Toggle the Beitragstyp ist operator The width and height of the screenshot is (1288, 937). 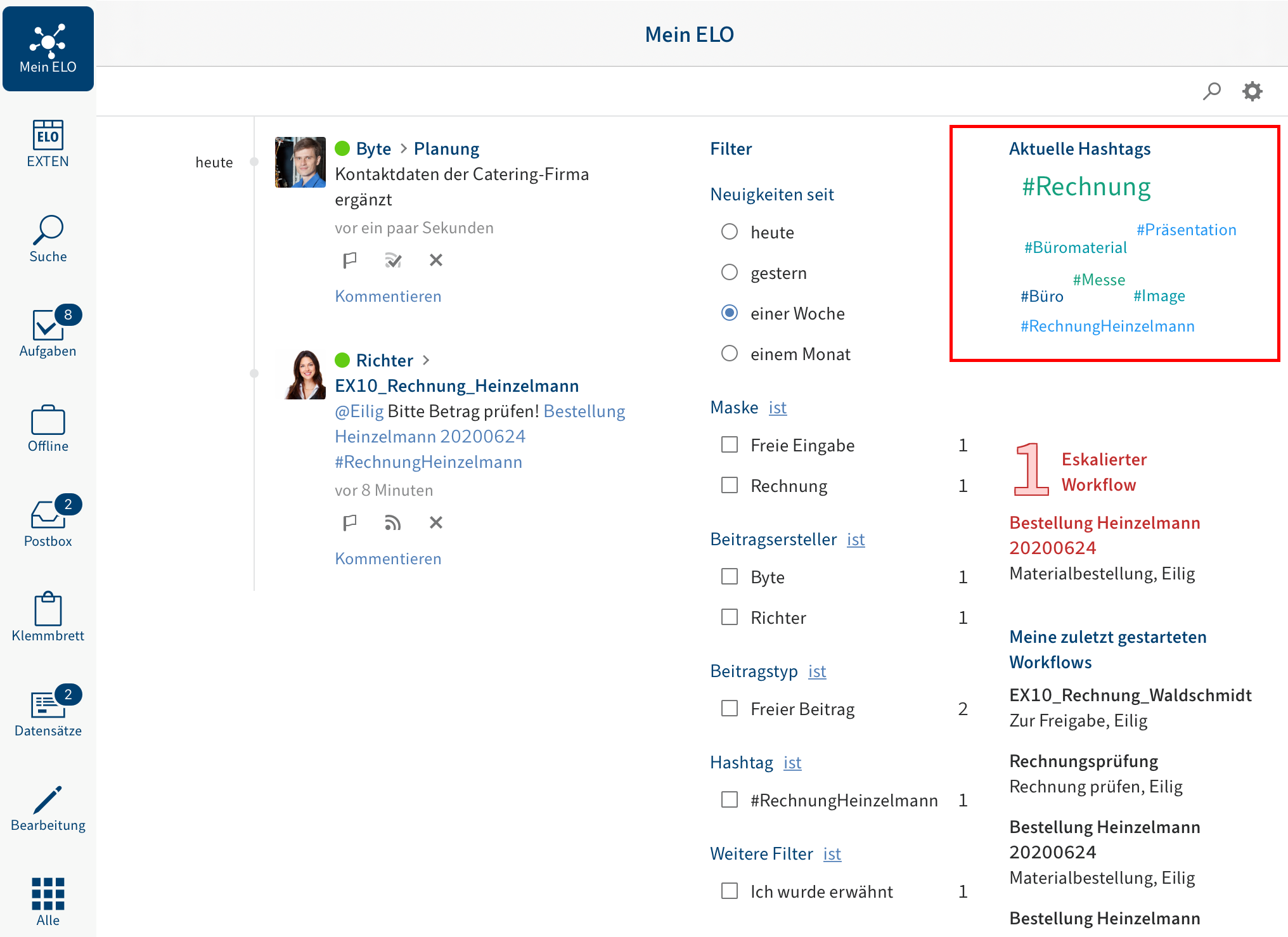(817, 671)
